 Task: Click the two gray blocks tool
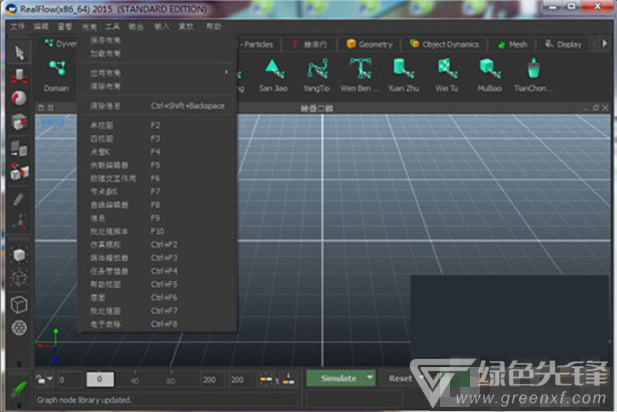19,148
